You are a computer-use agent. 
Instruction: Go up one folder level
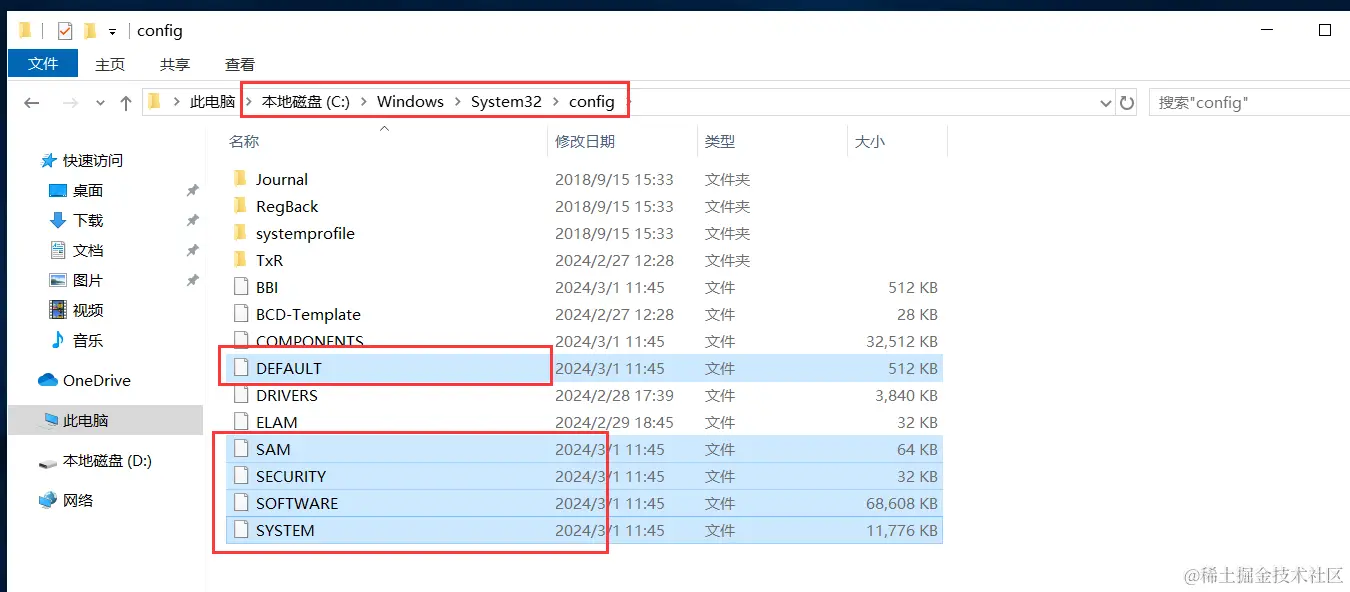pos(126,102)
